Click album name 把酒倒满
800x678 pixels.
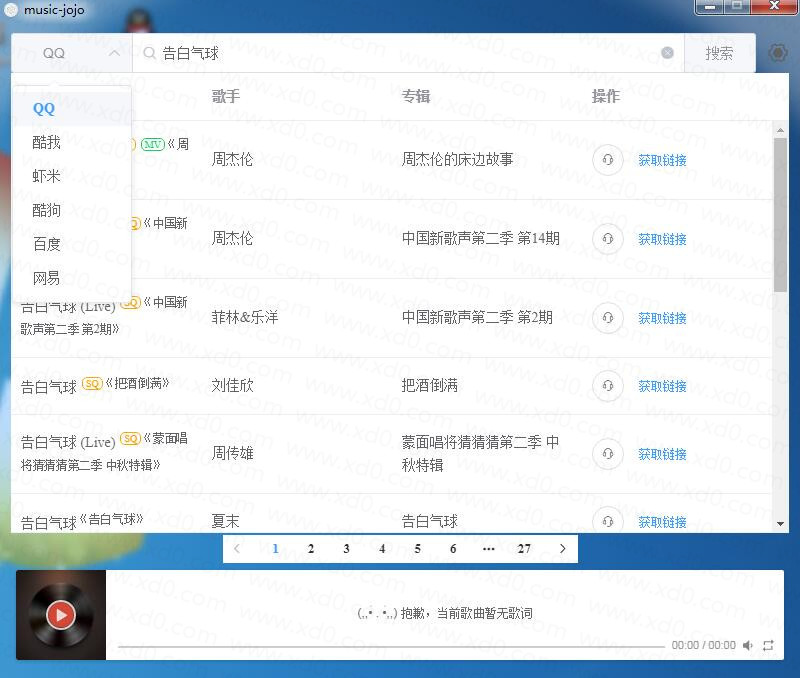tap(430, 385)
